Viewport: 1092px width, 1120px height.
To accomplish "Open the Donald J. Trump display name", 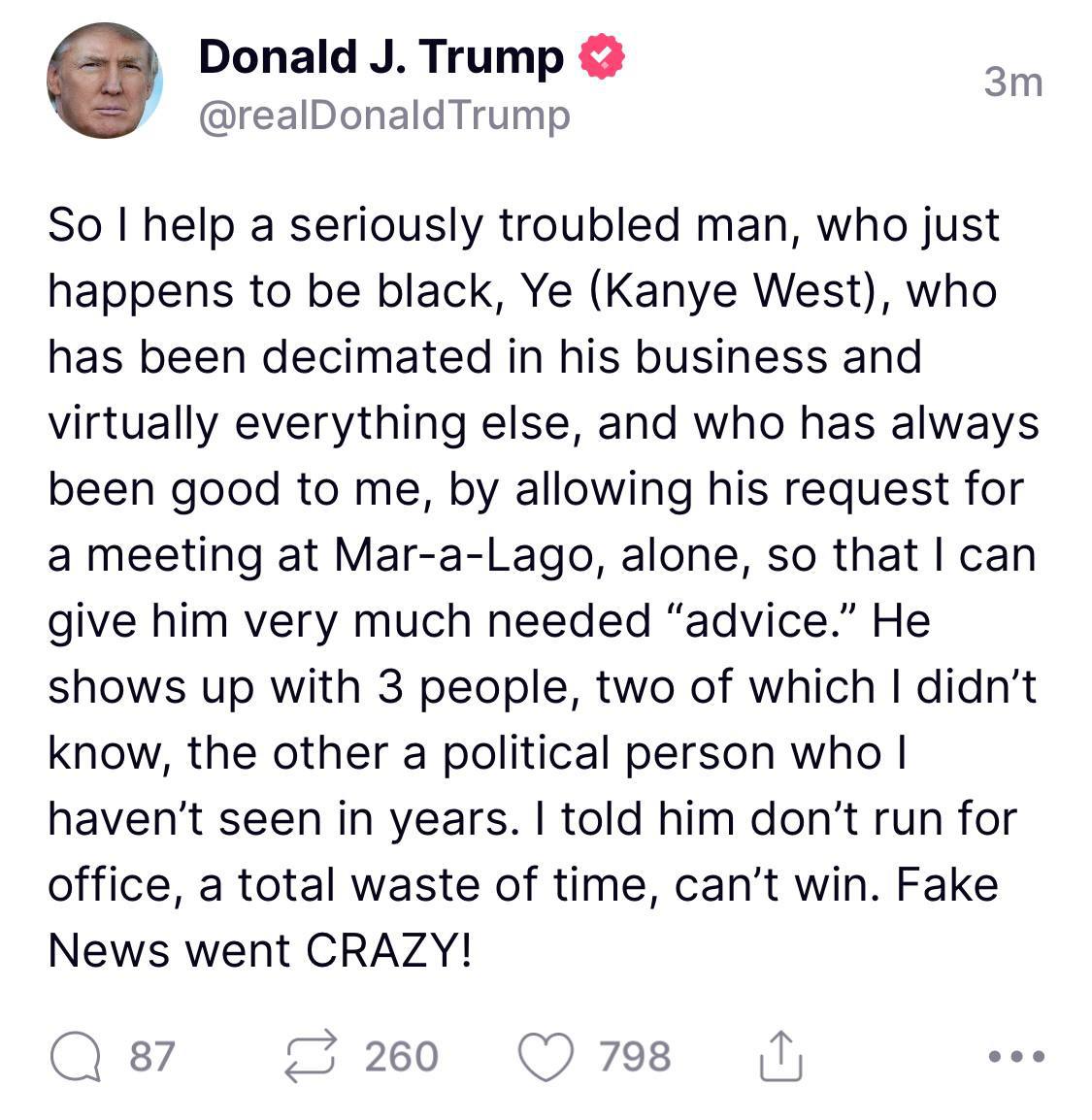I will [x=381, y=57].
